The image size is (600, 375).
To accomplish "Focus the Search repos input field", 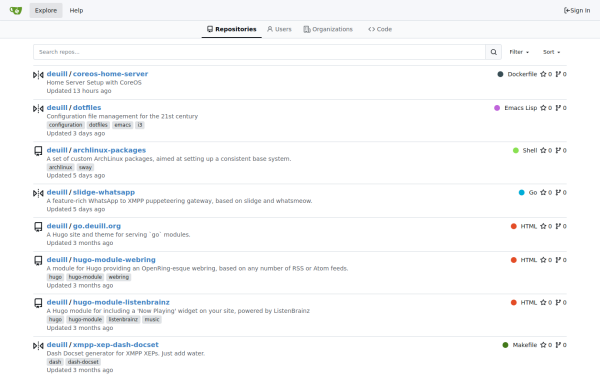I will (x=259, y=52).
